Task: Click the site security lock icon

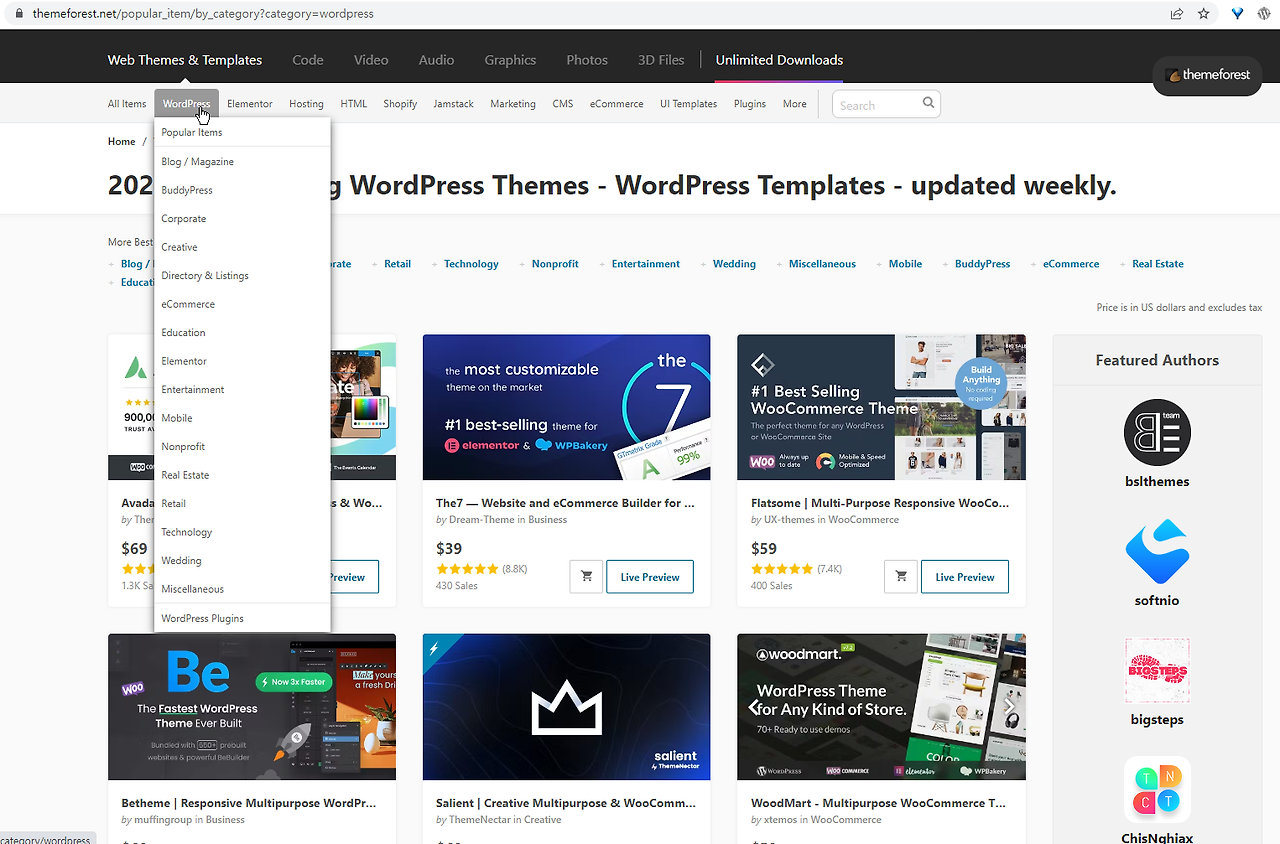Action: coord(17,14)
